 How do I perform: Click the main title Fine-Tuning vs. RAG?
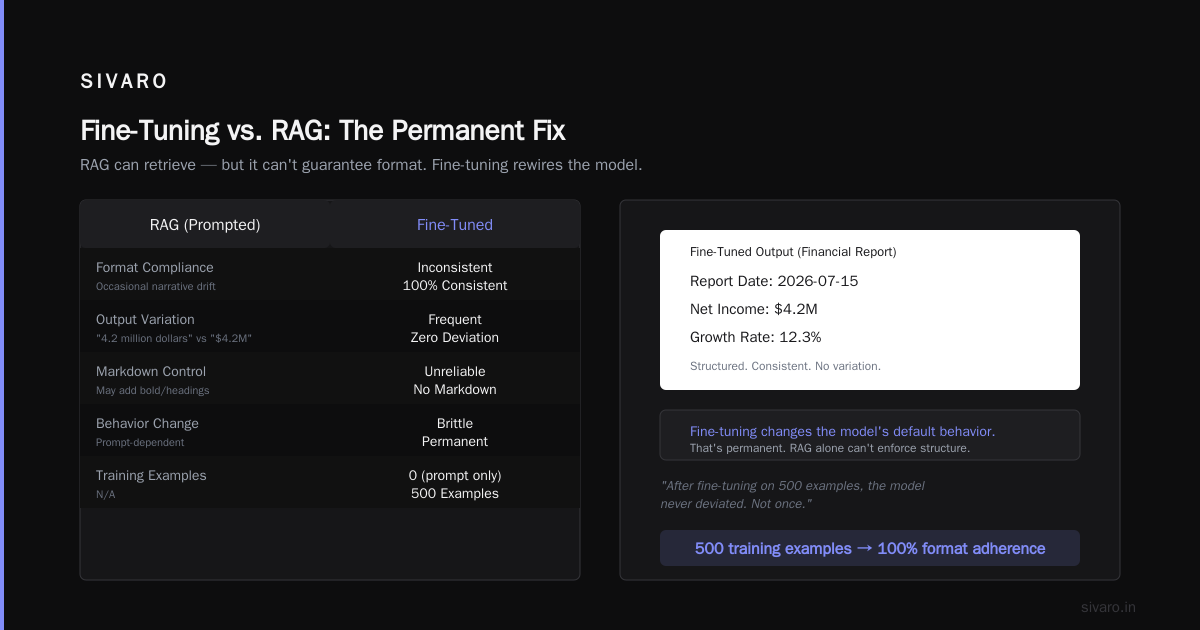(x=323, y=130)
